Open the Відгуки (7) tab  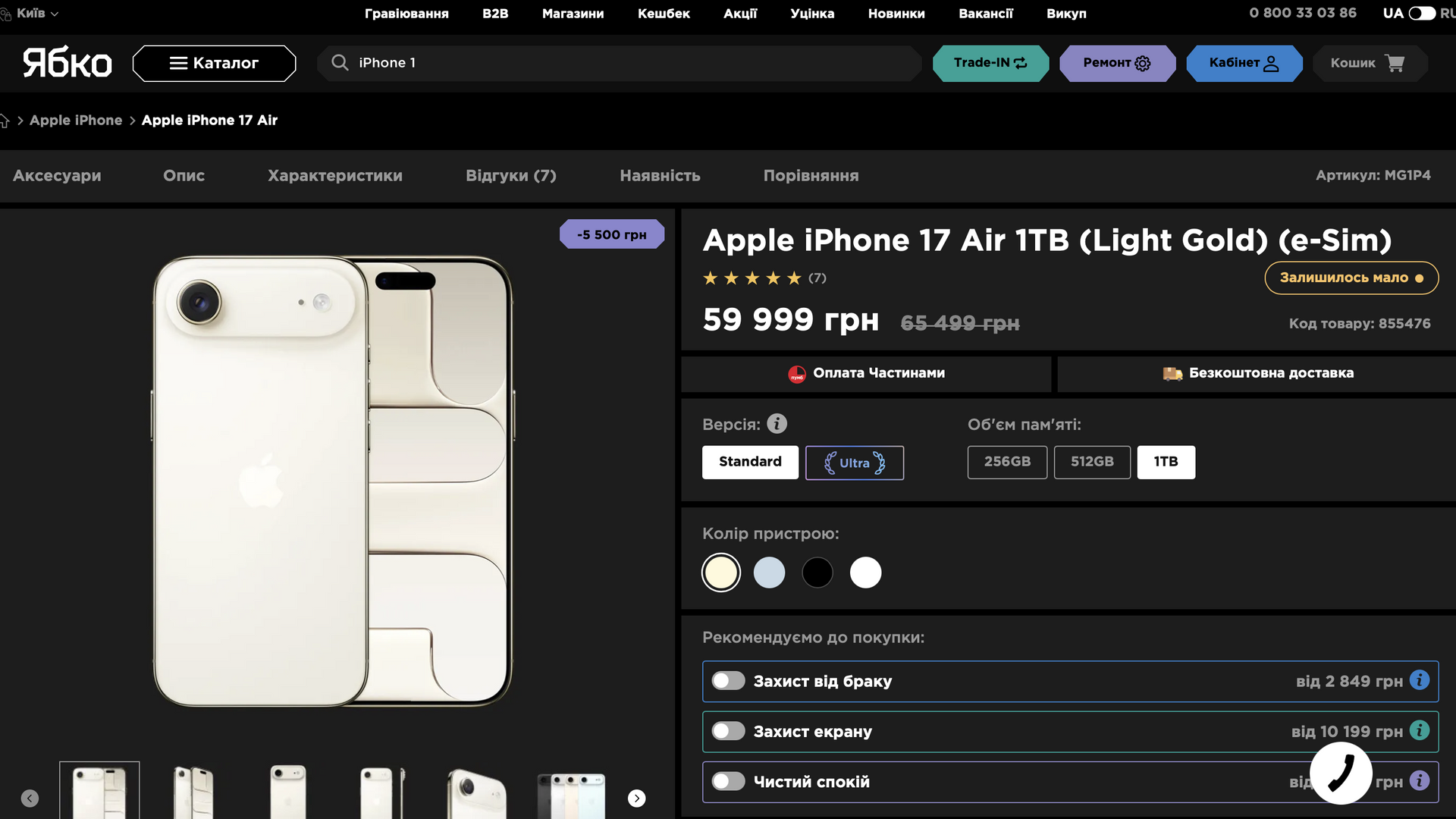(x=510, y=176)
